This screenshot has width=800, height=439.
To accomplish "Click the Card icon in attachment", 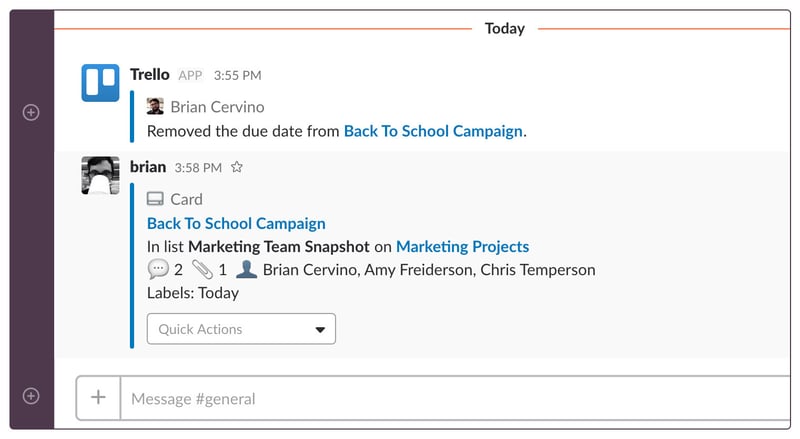I will coord(155,199).
